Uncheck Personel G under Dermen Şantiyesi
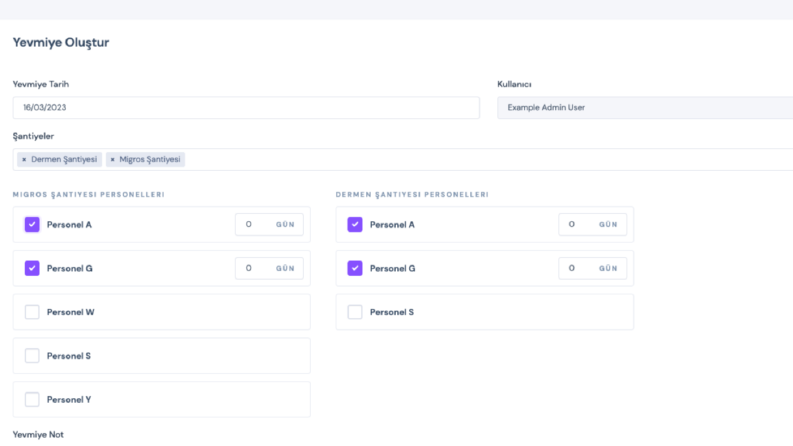This screenshot has height=446, width=793. (x=355, y=268)
